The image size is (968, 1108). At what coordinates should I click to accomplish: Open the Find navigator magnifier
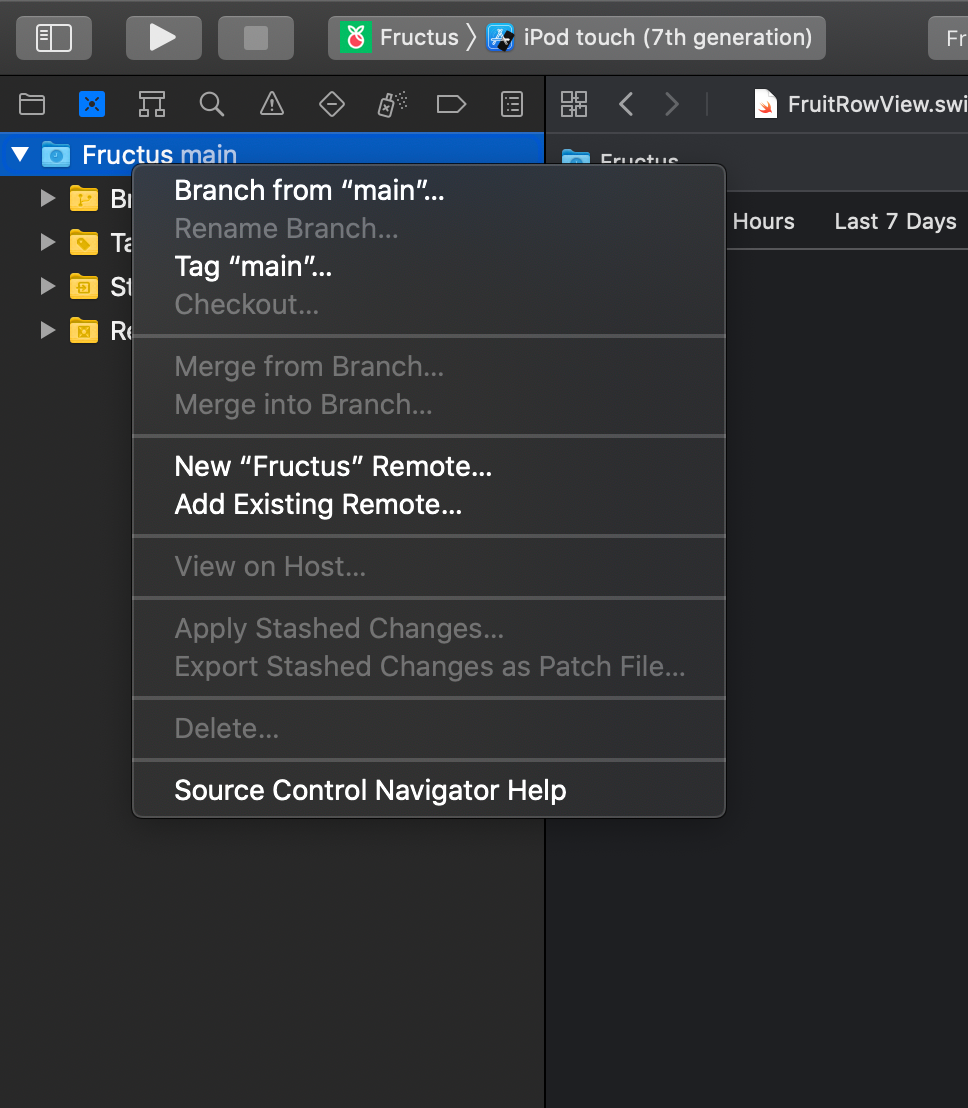click(x=211, y=105)
